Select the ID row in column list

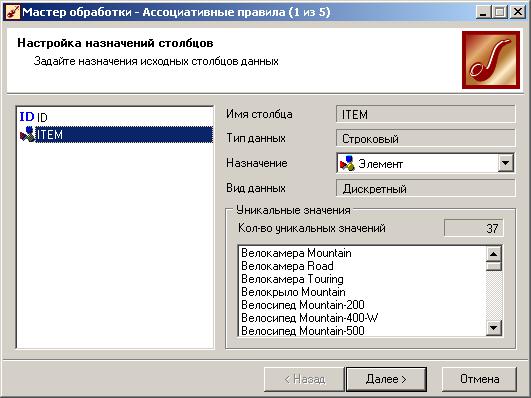pos(115,117)
